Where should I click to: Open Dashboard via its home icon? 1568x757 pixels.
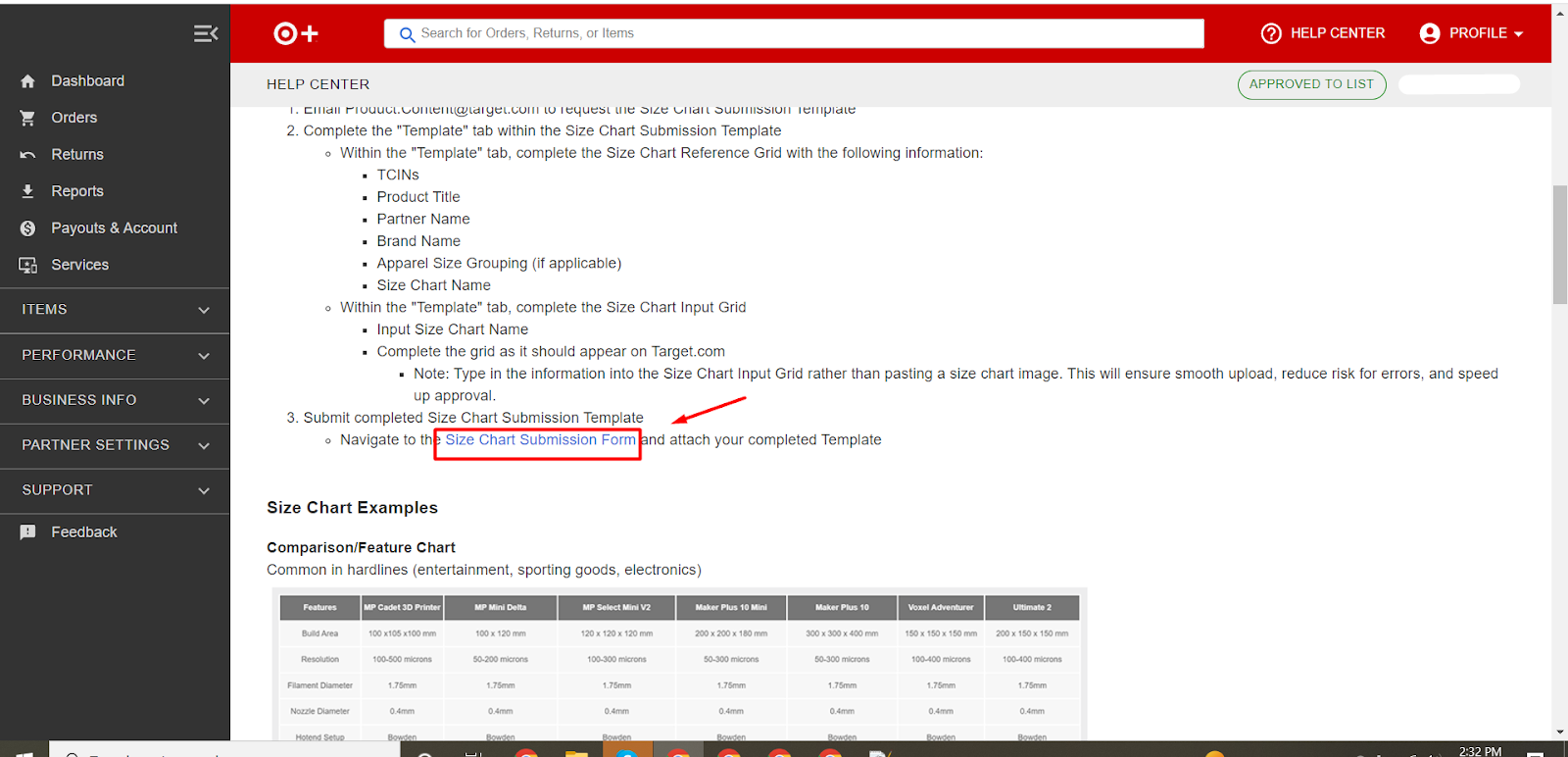coord(27,81)
